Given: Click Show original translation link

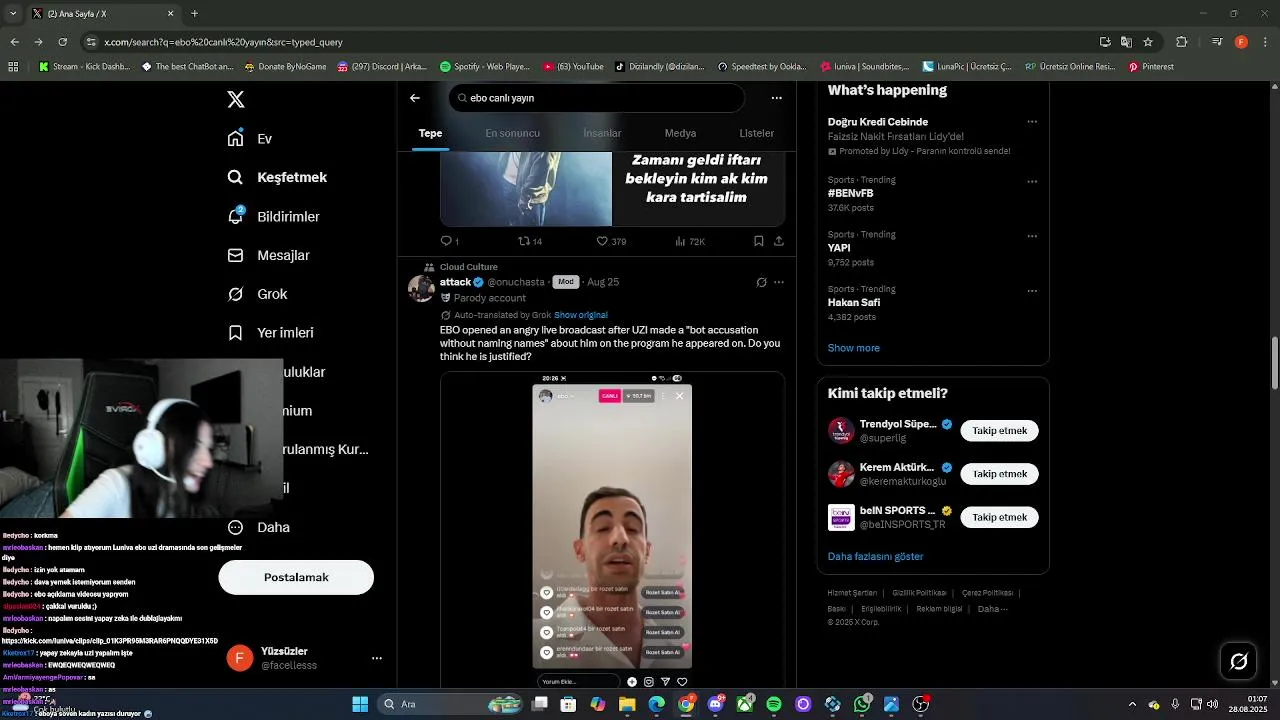Looking at the screenshot, I should pyautogui.click(x=581, y=315).
